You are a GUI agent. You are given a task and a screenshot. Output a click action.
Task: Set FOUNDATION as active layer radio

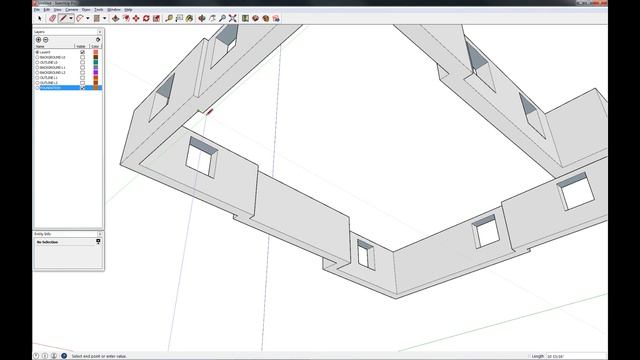38,88
